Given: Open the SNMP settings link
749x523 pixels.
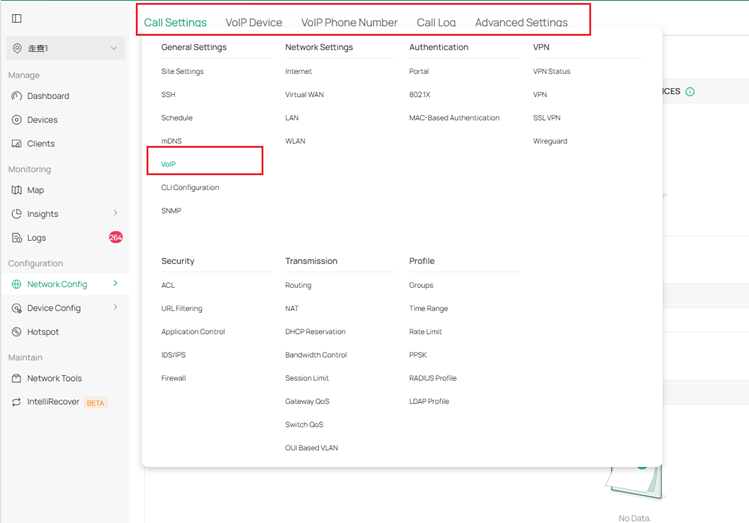Looking at the screenshot, I should pos(171,211).
